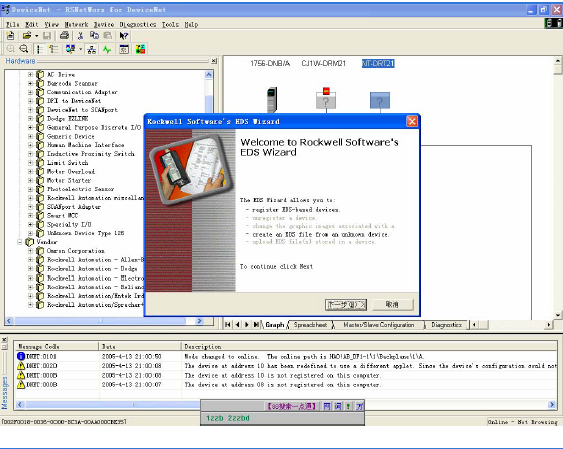Click the New file toolbar icon
This screenshot has width=563, height=449.
(x=10, y=36)
